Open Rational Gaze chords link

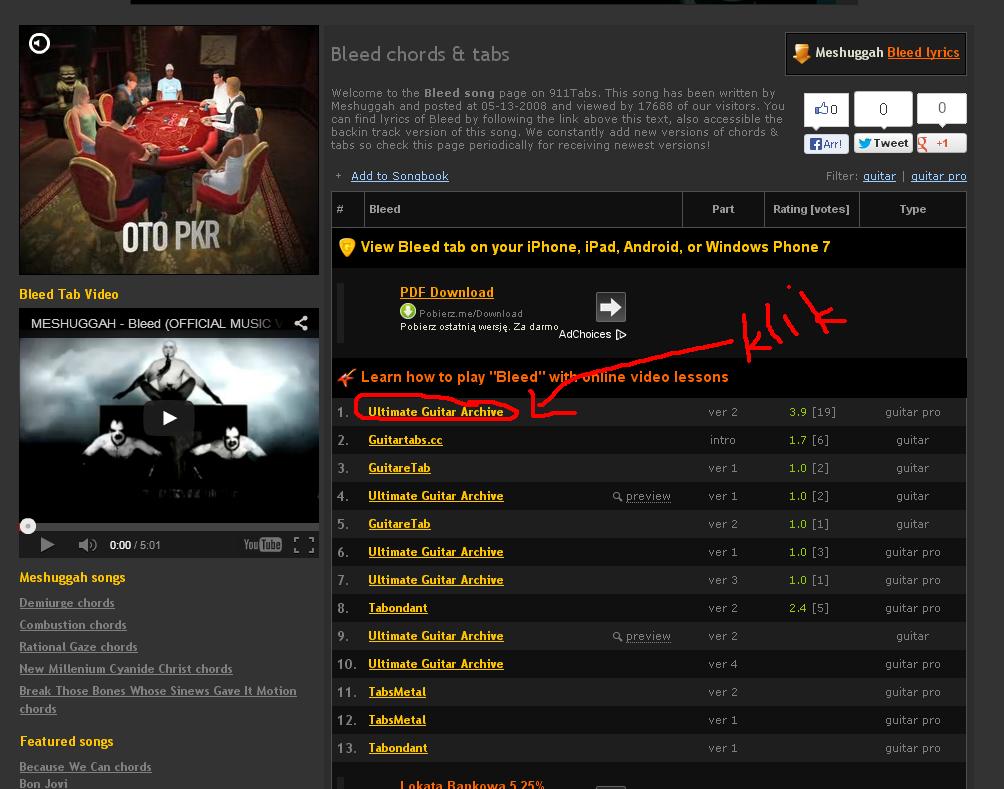(x=78, y=647)
